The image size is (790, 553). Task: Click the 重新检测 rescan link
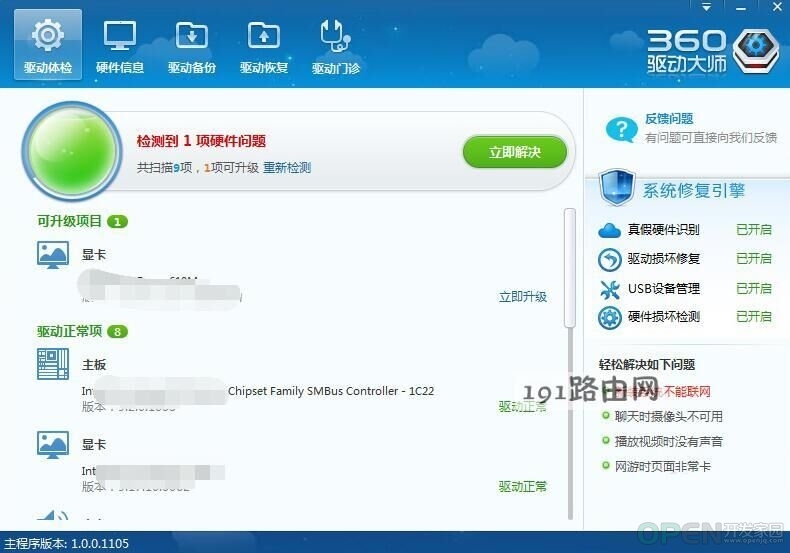pos(287,168)
